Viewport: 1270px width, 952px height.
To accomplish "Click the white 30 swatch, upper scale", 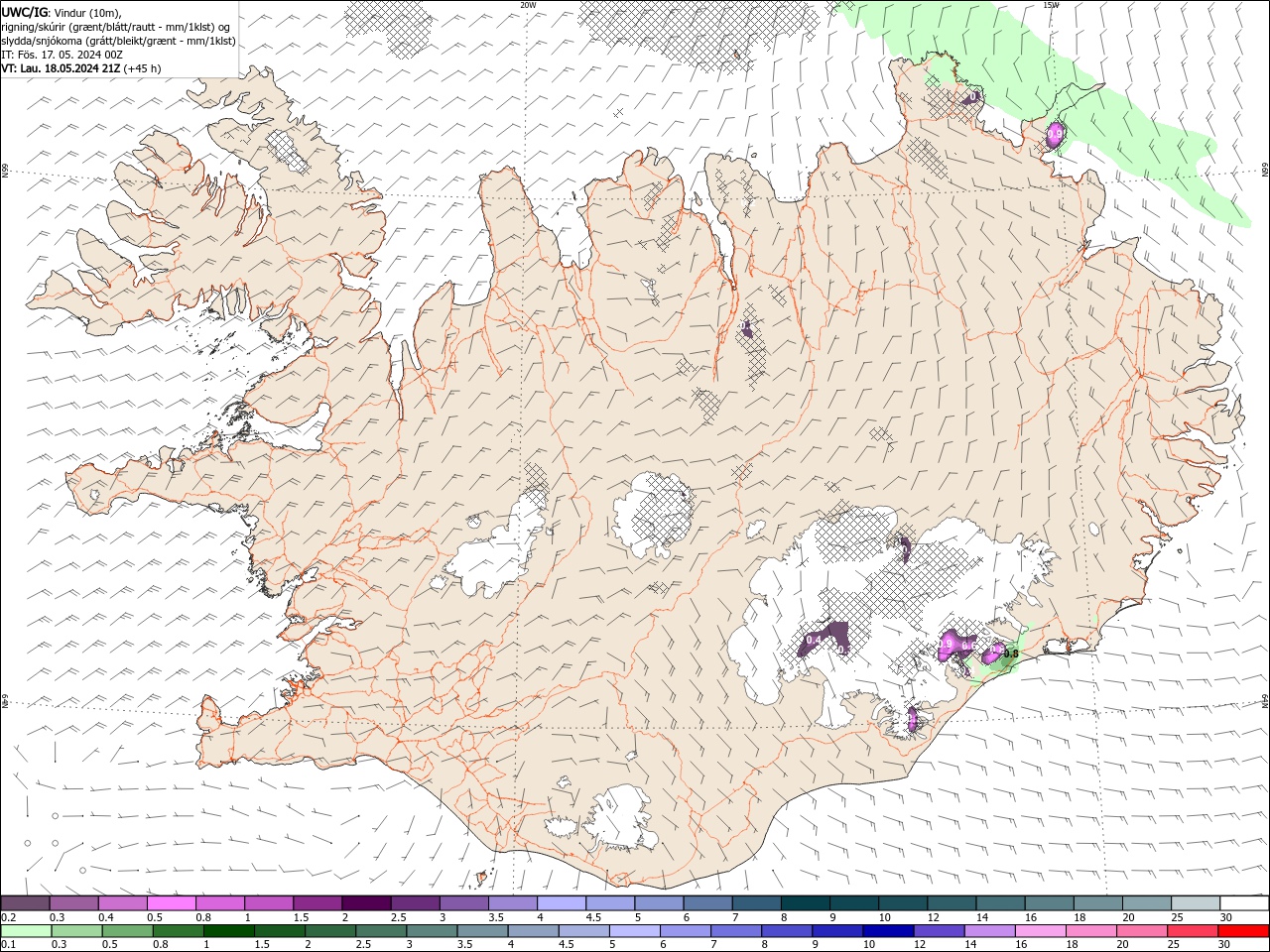I will click(1244, 902).
